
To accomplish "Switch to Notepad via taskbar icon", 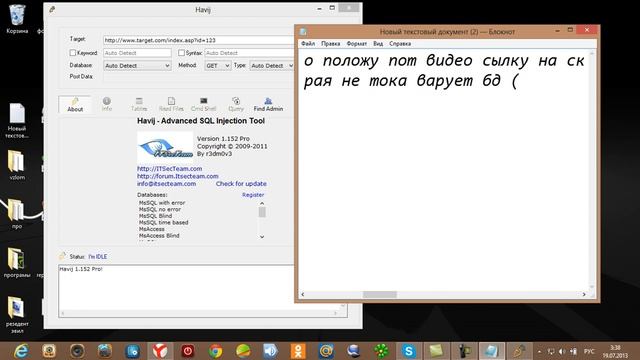I will [x=491, y=351].
